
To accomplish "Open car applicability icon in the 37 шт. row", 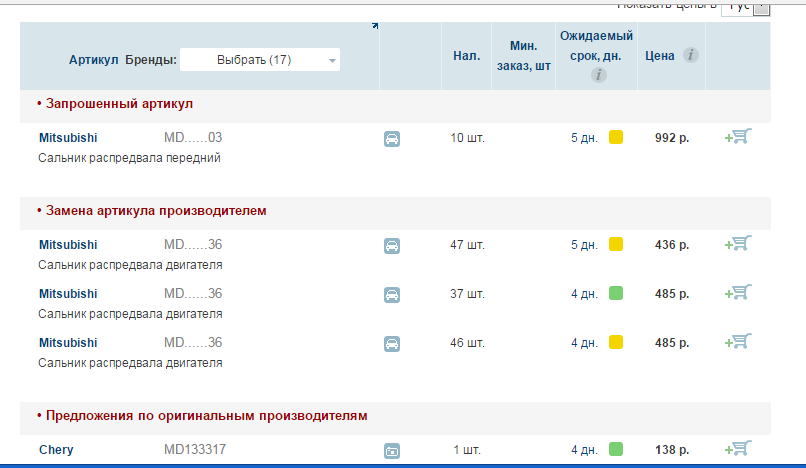I will coord(392,295).
